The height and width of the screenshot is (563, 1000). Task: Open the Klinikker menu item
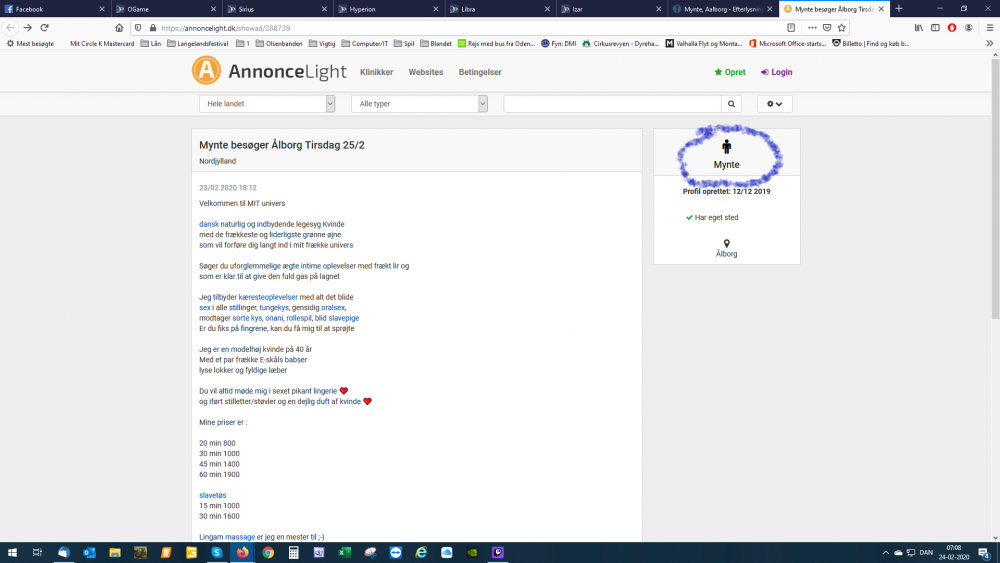(376, 72)
